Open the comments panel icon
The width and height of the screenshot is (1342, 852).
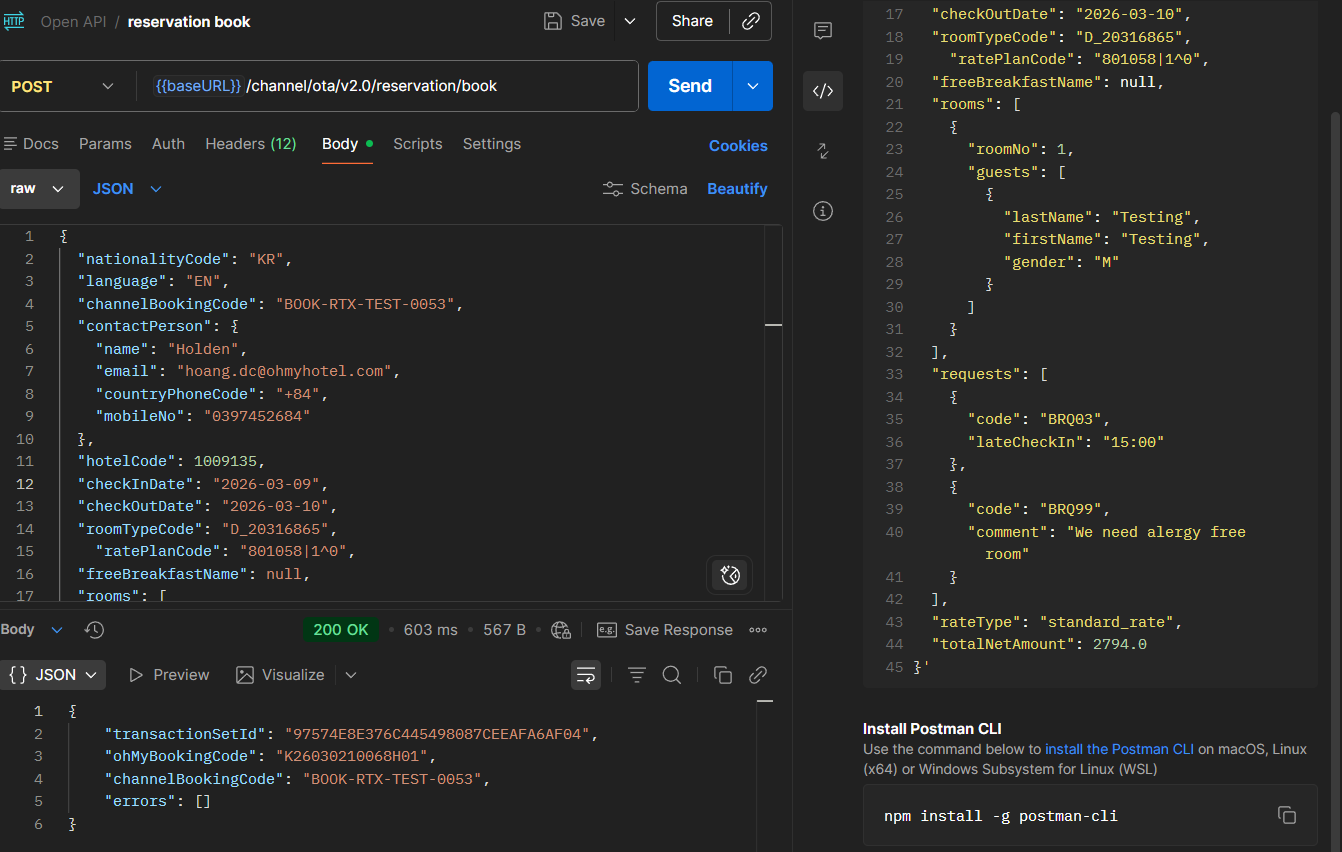click(x=822, y=31)
